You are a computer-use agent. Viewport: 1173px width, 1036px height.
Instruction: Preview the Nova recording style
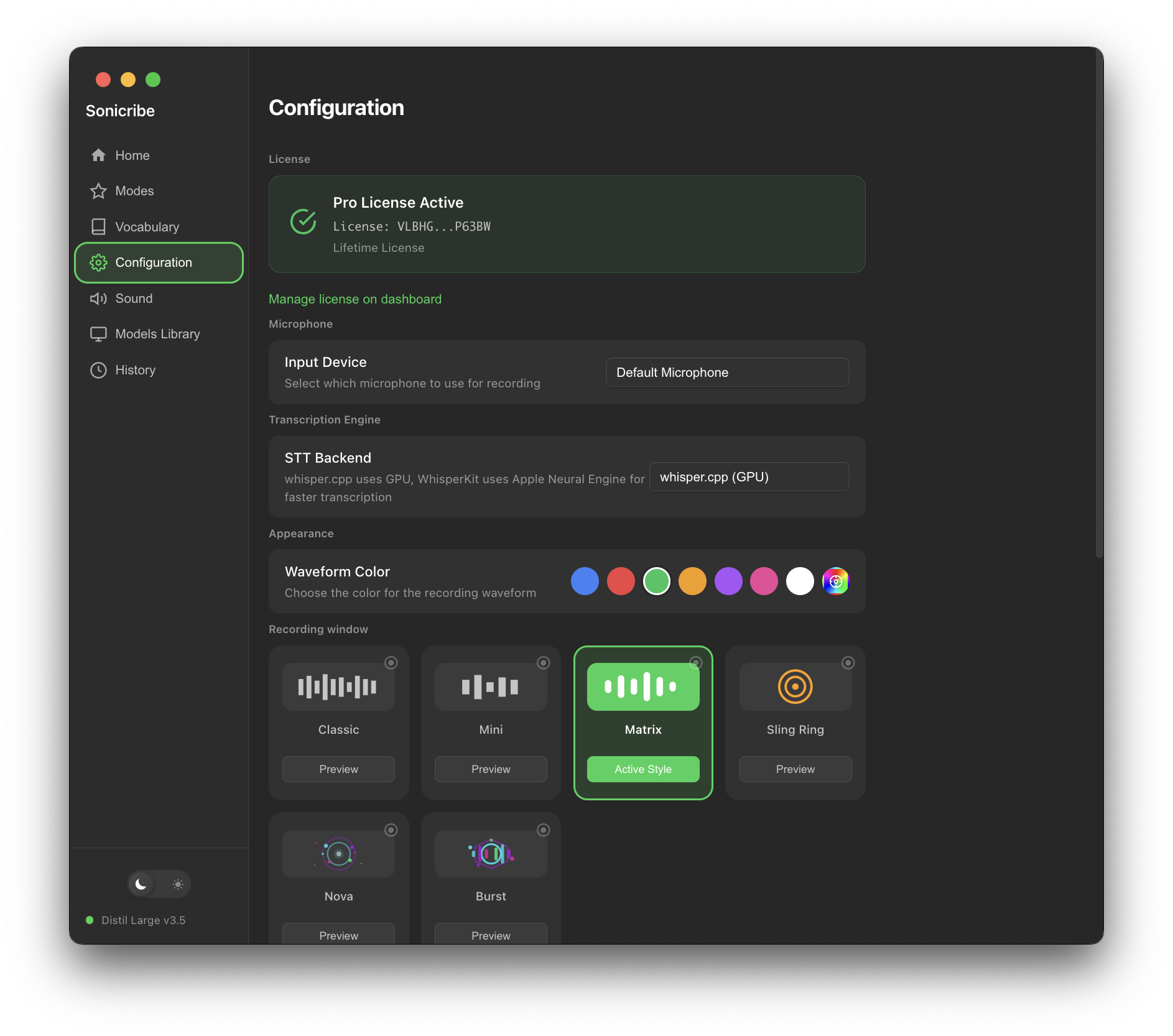[x=338, y=935]
